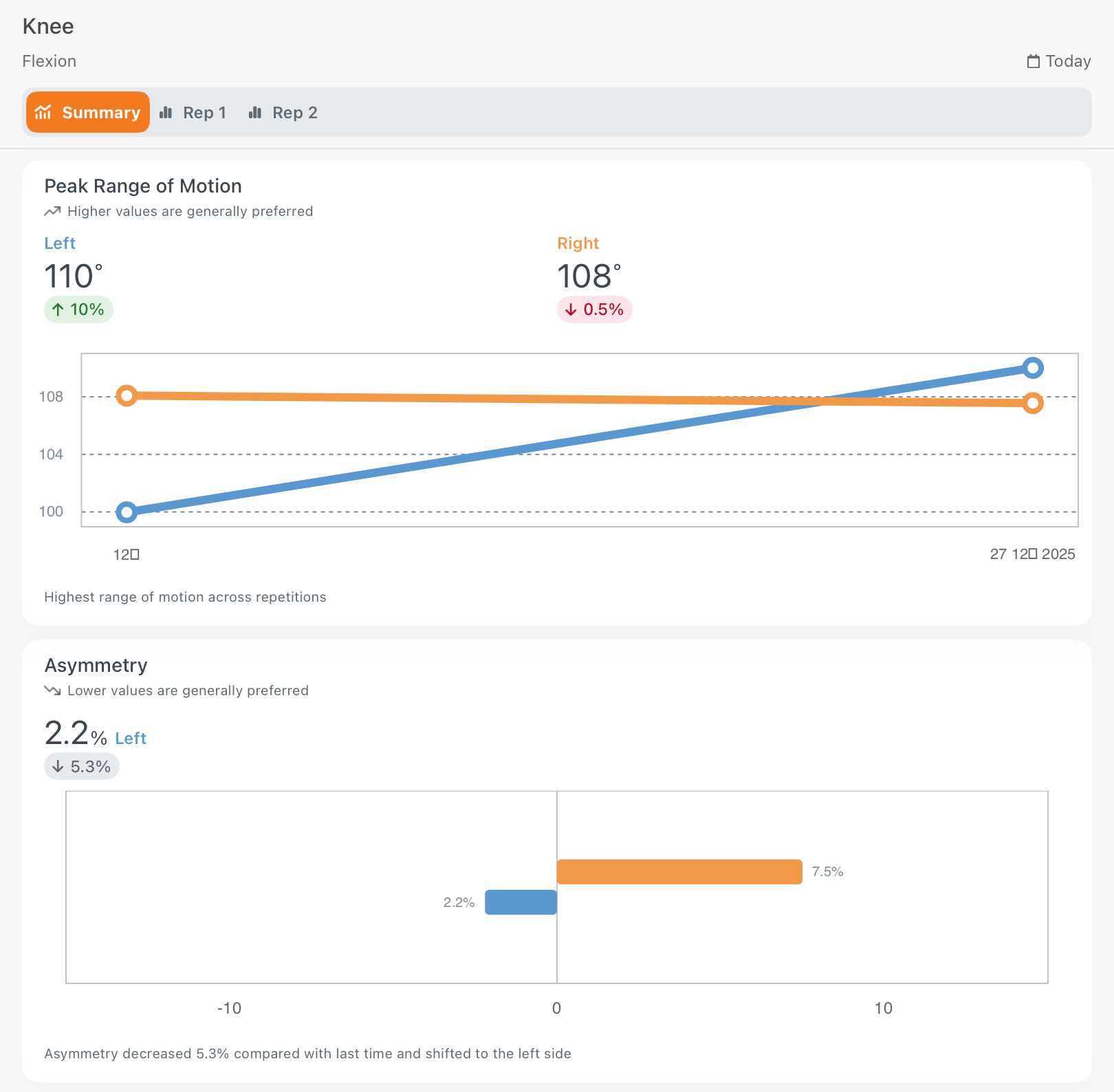Click 'Highest range of motion across repetitions' caption
The width and height of the screenshot is (1114, 1092).
pos(186,597)
